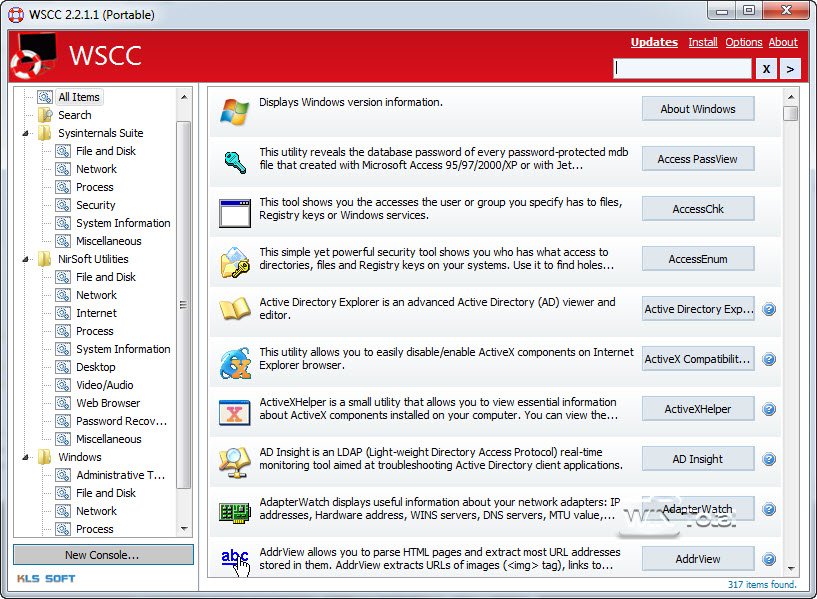Open help icon next to ActiveXHelper
Image resolution: width=817 pixels, height=599 pixels.
[769, 409]
